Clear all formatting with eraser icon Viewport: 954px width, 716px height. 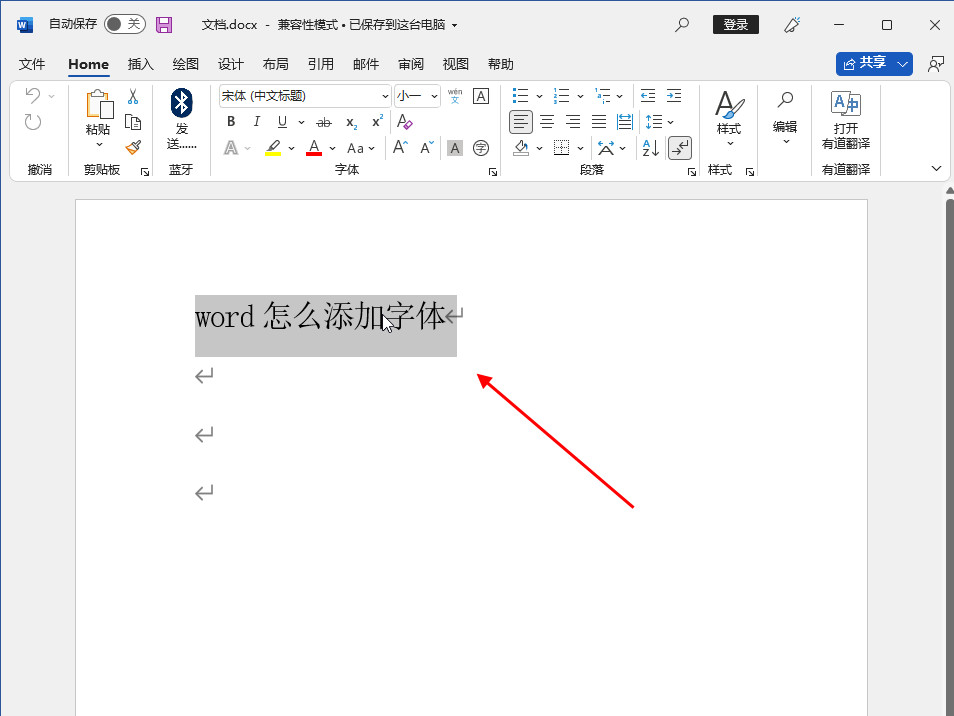point(404,122)
